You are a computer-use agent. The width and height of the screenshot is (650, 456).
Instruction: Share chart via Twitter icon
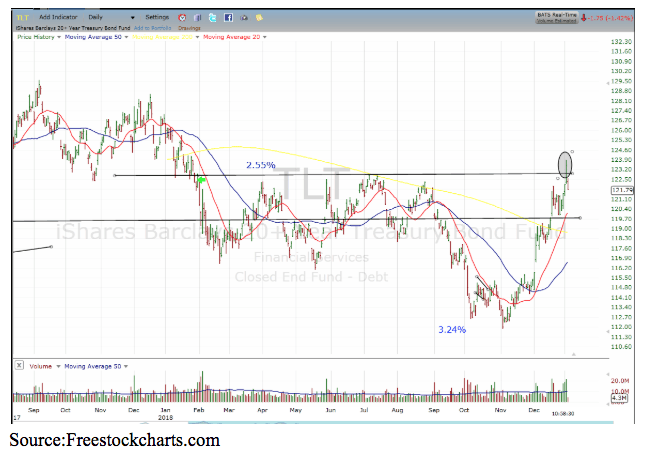(x=213, y=17)
